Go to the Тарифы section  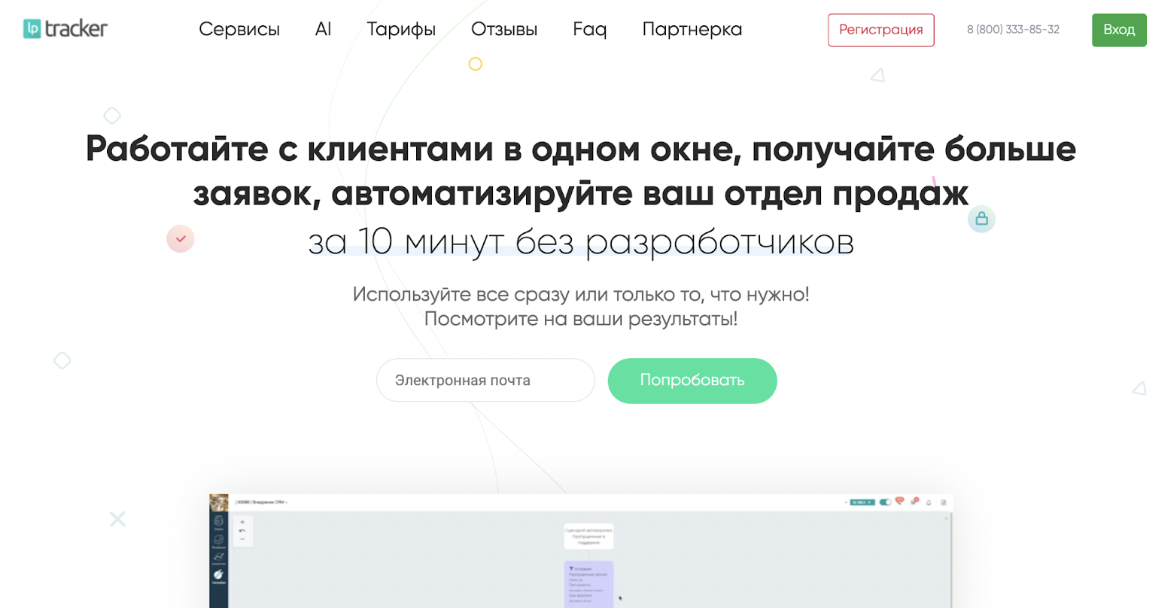[x=401, y=29]
